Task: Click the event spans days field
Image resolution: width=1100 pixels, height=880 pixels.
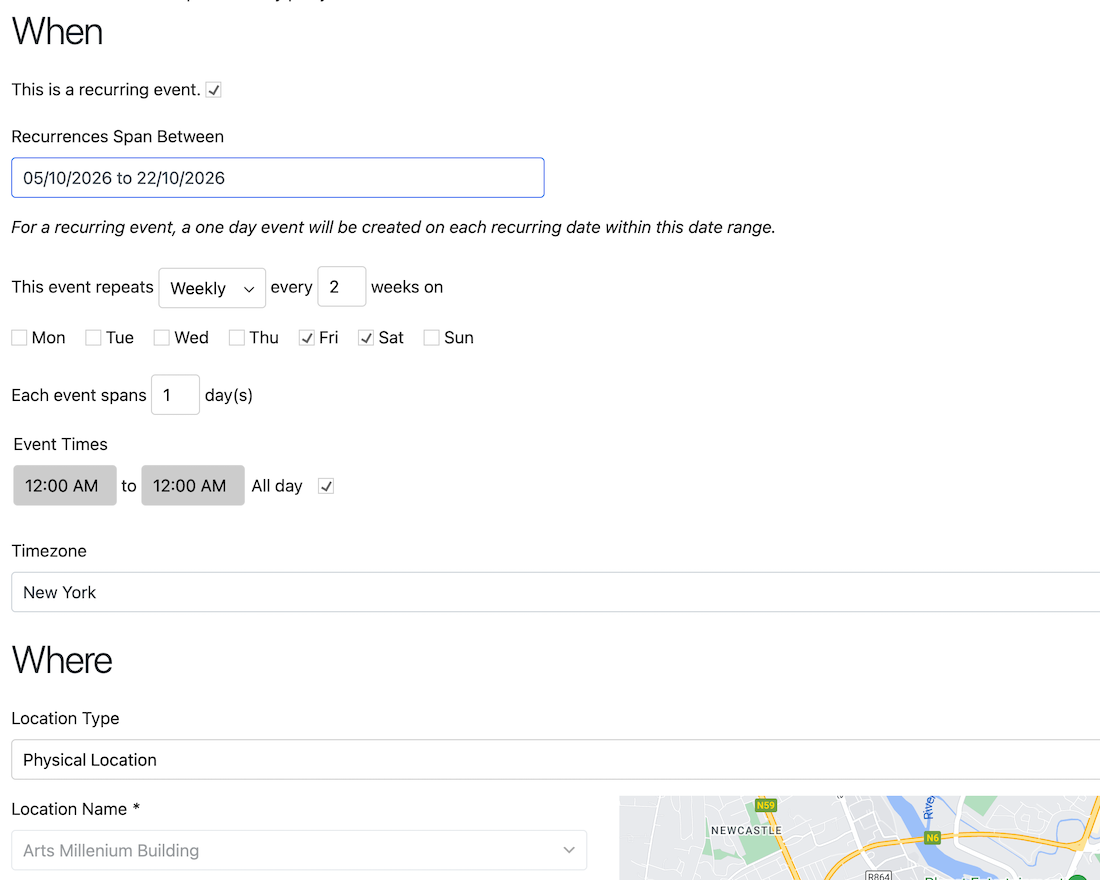Action: tap(175, 395)
